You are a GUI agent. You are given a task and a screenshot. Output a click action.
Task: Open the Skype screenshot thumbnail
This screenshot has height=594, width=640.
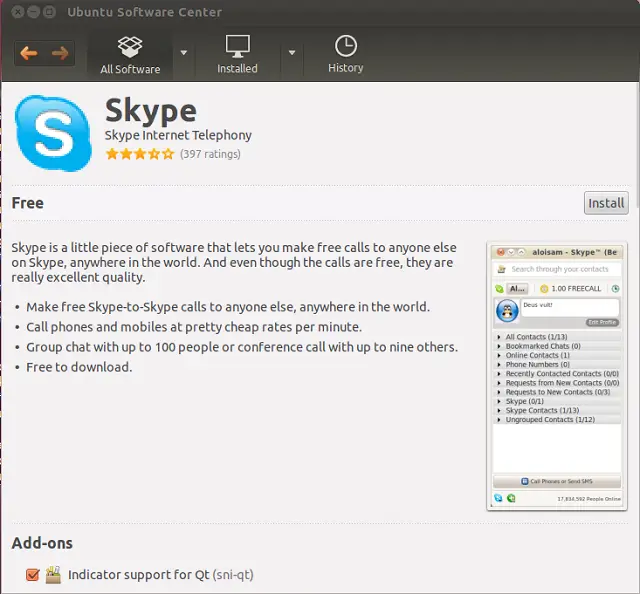click(557, 376)
